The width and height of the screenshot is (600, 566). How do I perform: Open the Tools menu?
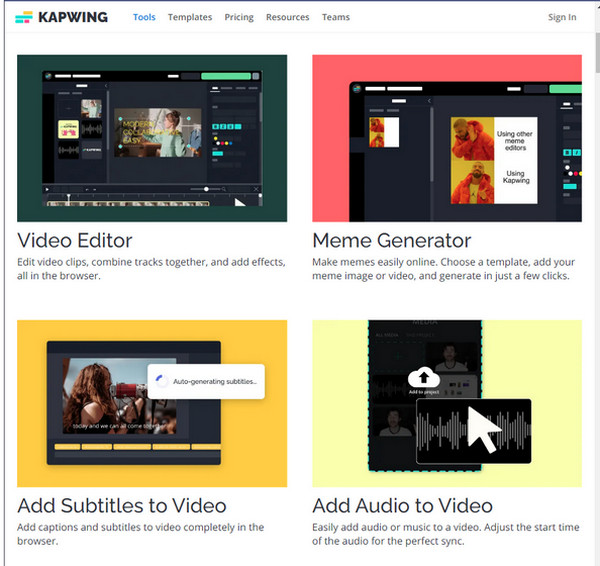pos(144,17)
